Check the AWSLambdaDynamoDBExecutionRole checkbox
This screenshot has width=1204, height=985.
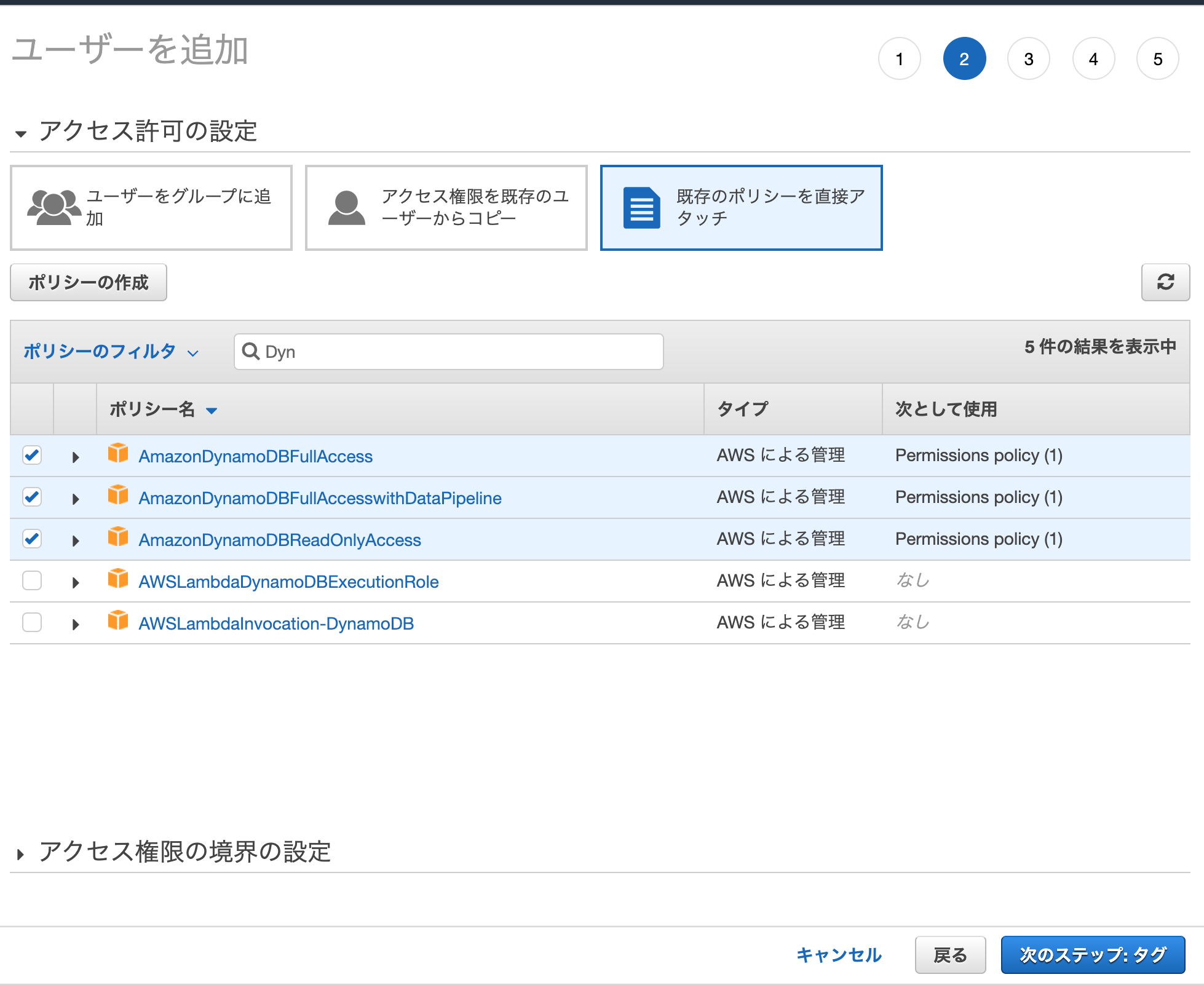(x=32, y=581)
